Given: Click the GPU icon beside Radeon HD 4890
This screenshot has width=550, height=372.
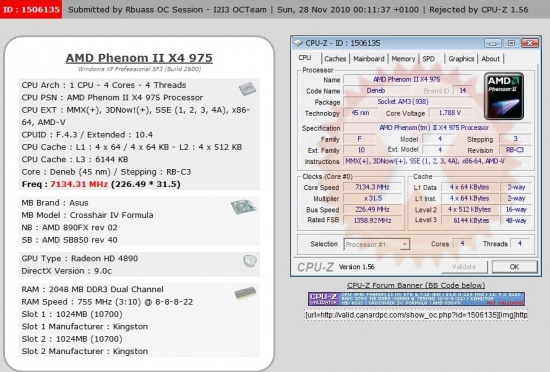Looking at the screenshot, I should (250, 261).
